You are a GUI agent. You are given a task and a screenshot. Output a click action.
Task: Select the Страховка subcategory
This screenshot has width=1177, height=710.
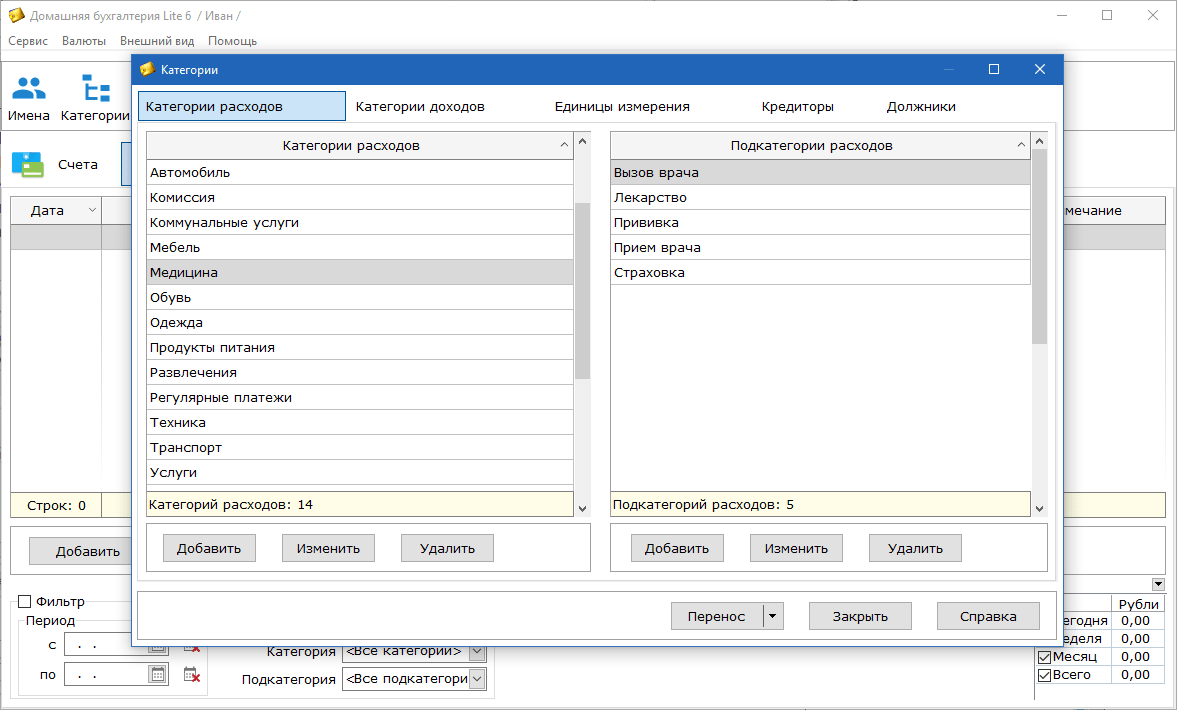click(820, 272)
